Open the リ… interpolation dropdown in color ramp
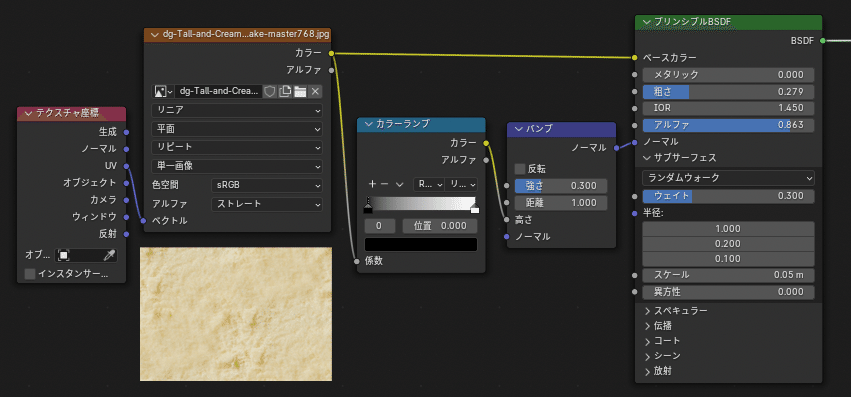 coord(461,184)
